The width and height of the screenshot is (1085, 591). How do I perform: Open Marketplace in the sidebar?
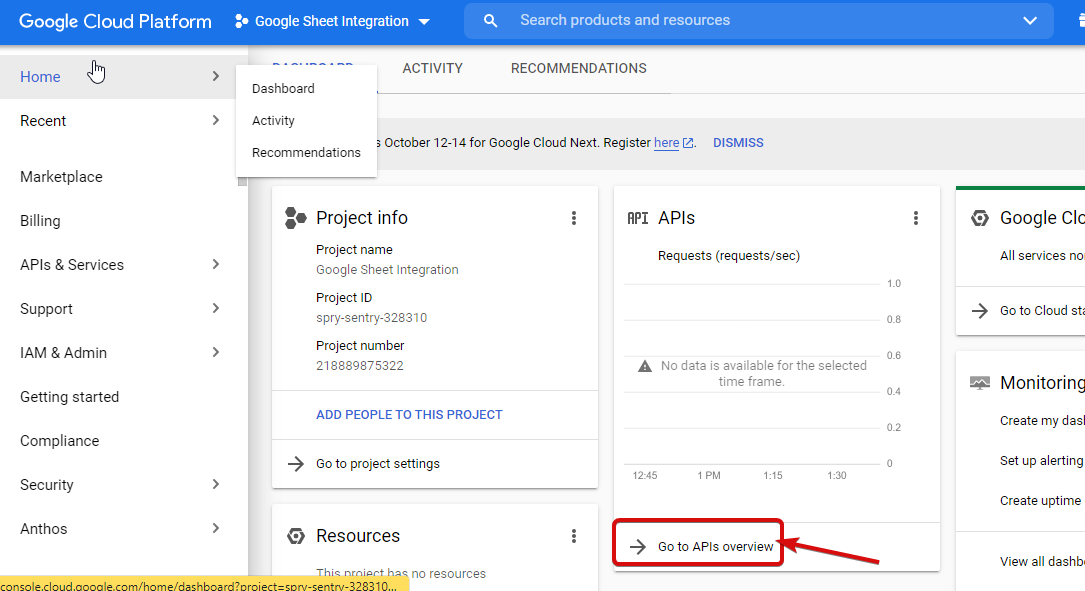pos(61,177)
